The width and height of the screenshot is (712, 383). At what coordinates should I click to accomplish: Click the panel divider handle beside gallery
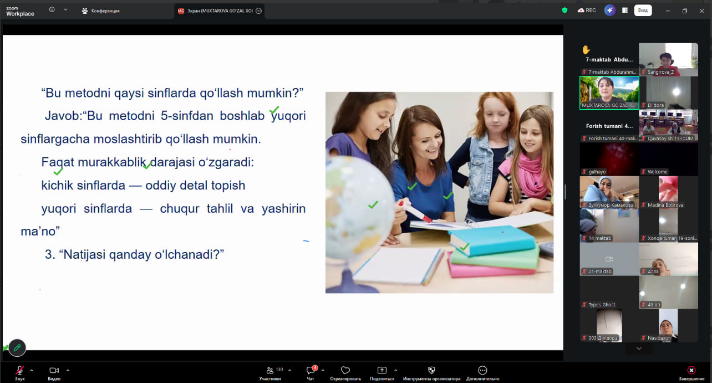(565, 192)
